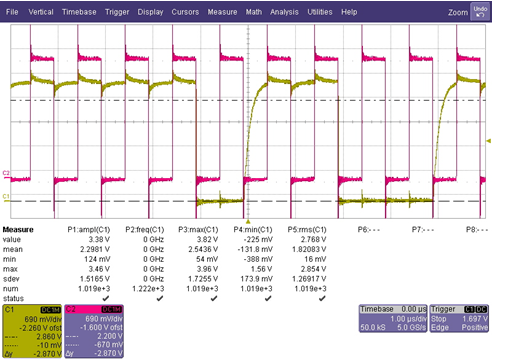Open the Timebase menu
This screenshot has width=506, height=360.
point(79,12)
